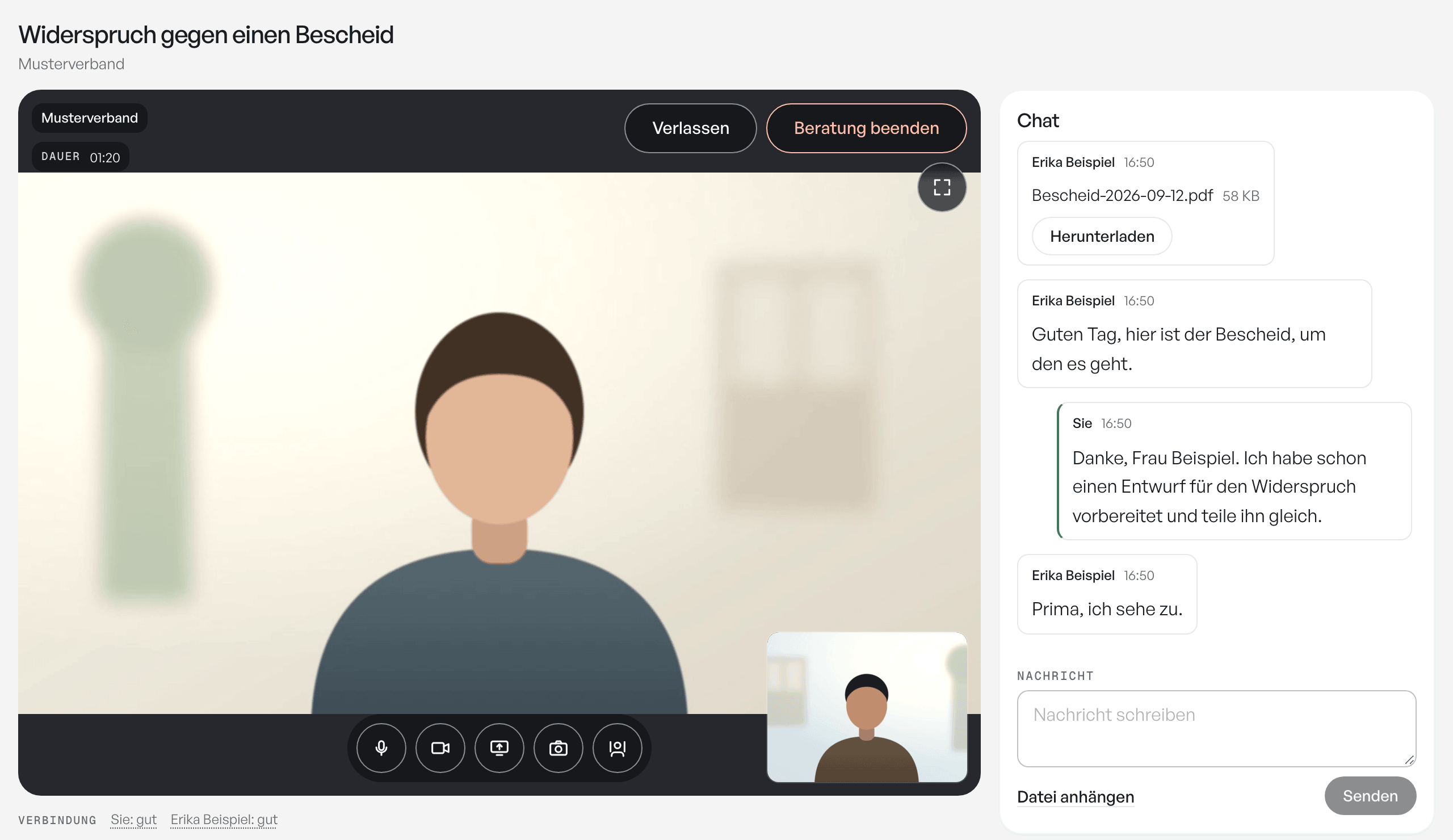Focus the Nachricht schreiben text field

[1216, 729]
